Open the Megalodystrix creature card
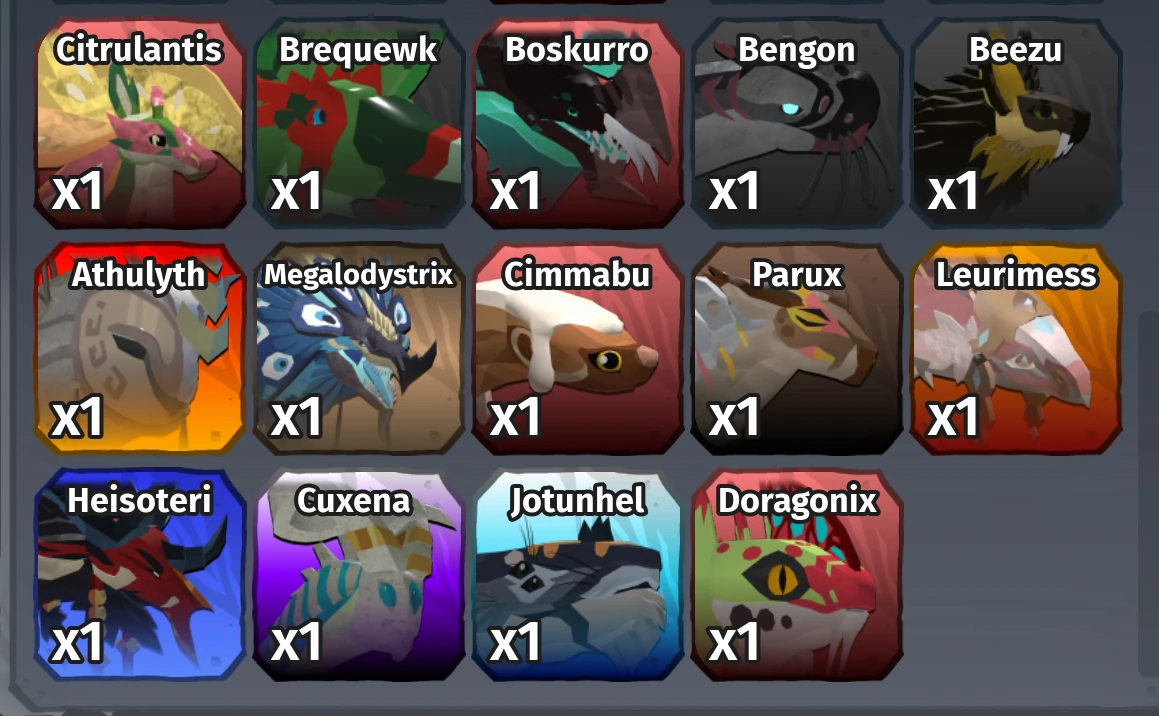The height and width of the screenshot is (716, 1159). coord(358,348)
